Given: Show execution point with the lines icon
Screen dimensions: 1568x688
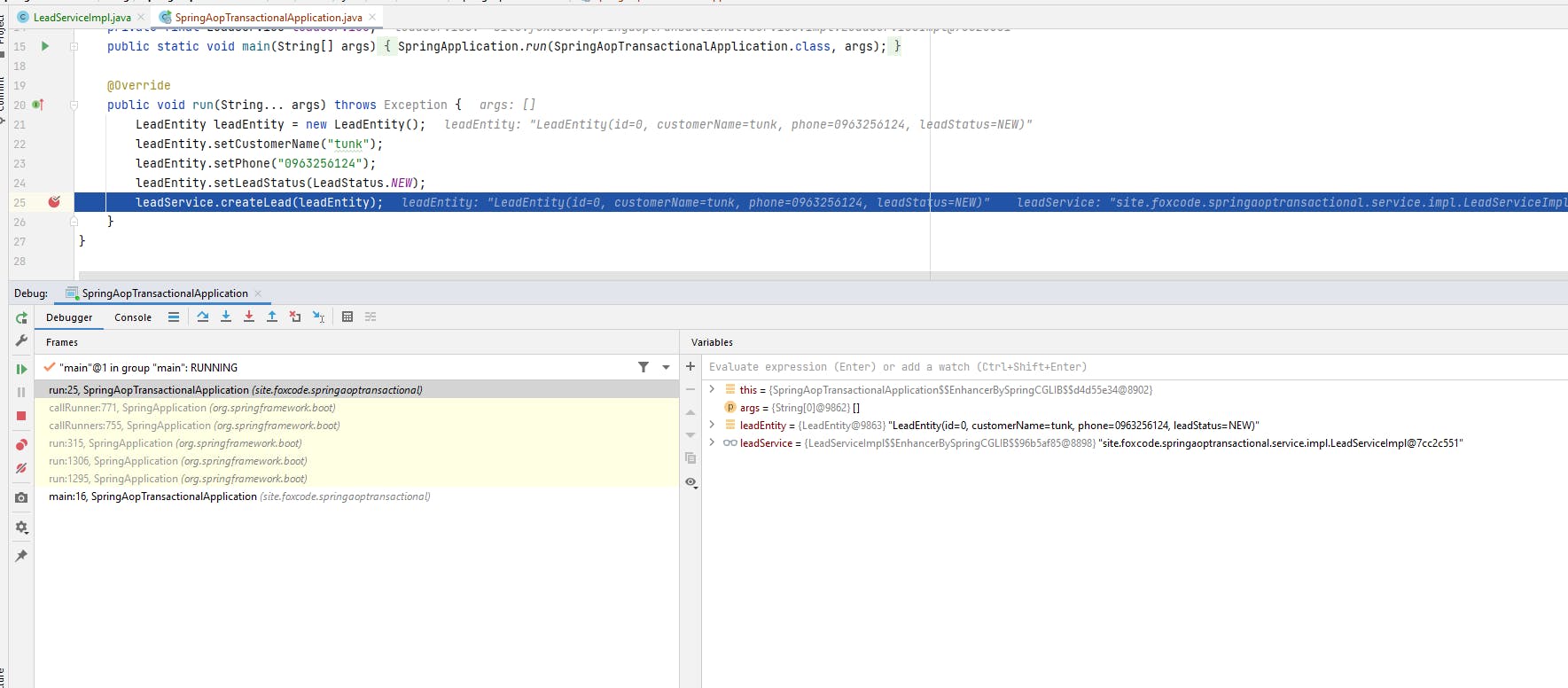Looking at the screenshot, I should 174,317.
